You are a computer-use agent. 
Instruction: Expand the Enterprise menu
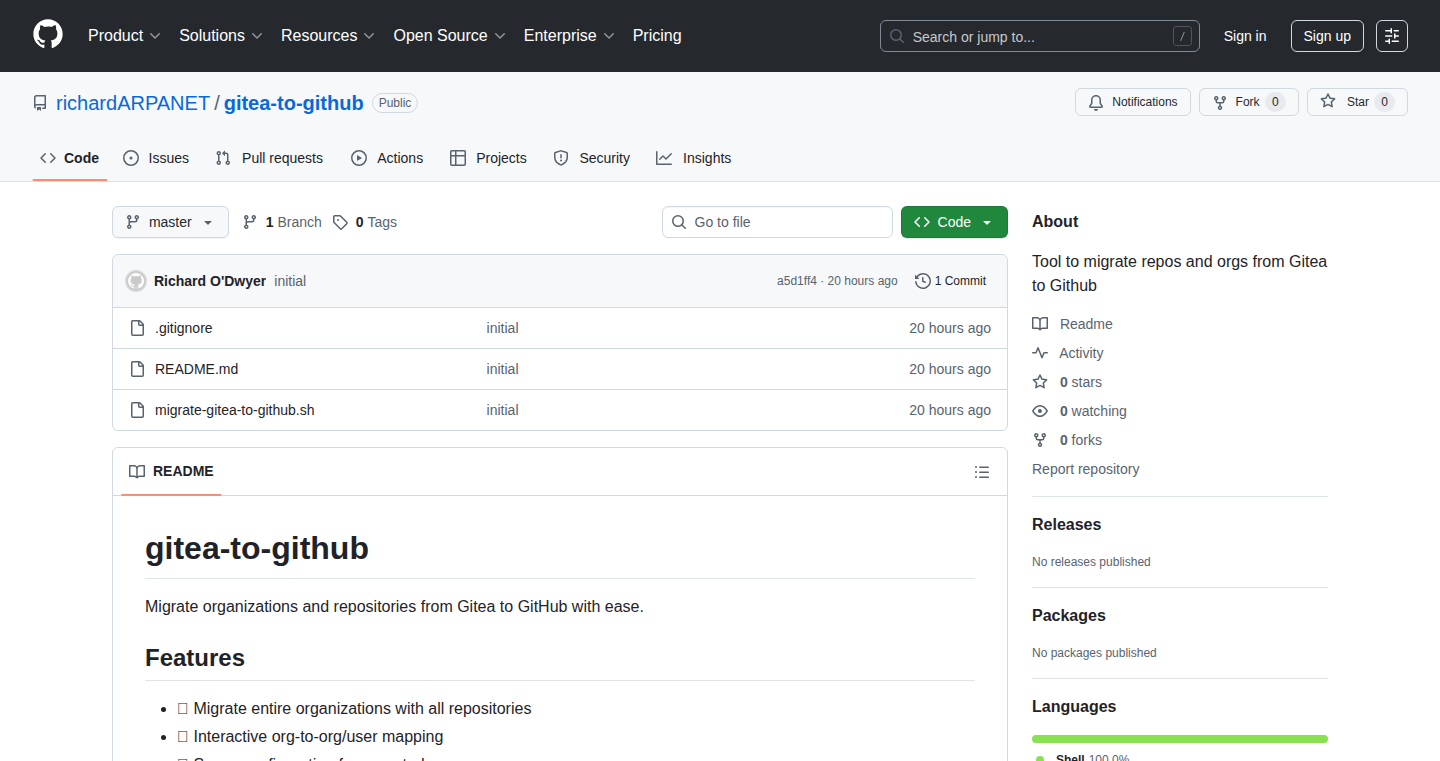[x=569, y=36]
